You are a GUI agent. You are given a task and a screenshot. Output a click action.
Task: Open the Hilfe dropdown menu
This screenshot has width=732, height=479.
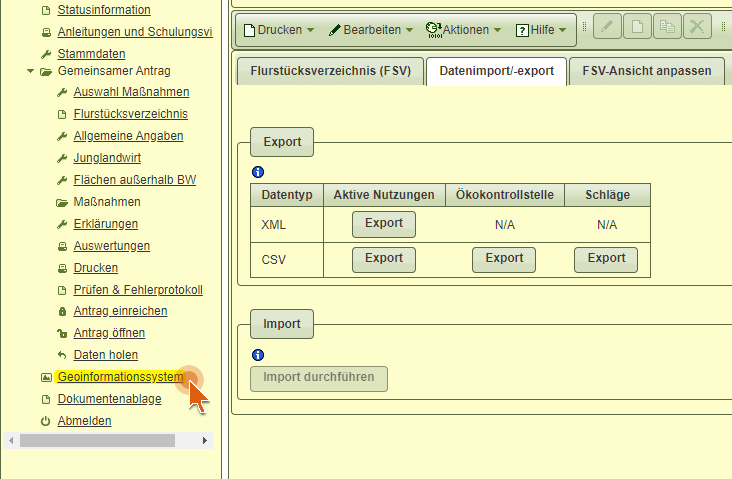tap(541, 30)
